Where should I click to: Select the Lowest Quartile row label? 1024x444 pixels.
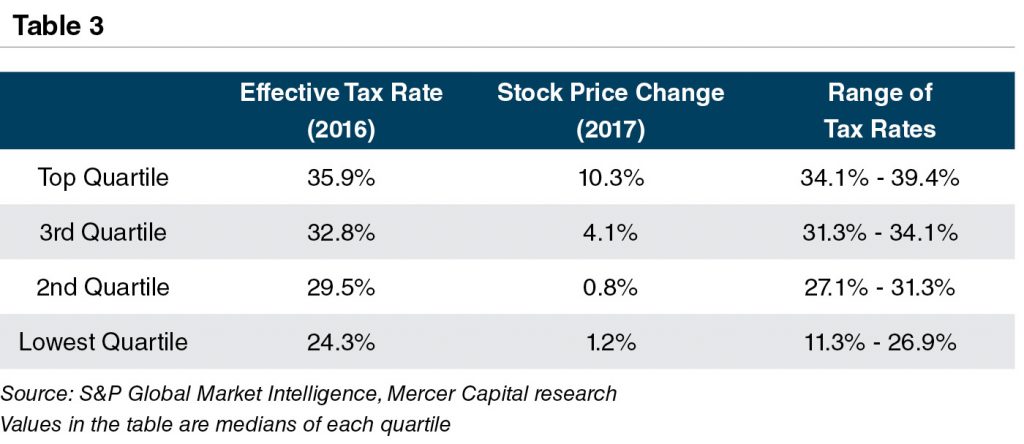click(103, 342)
